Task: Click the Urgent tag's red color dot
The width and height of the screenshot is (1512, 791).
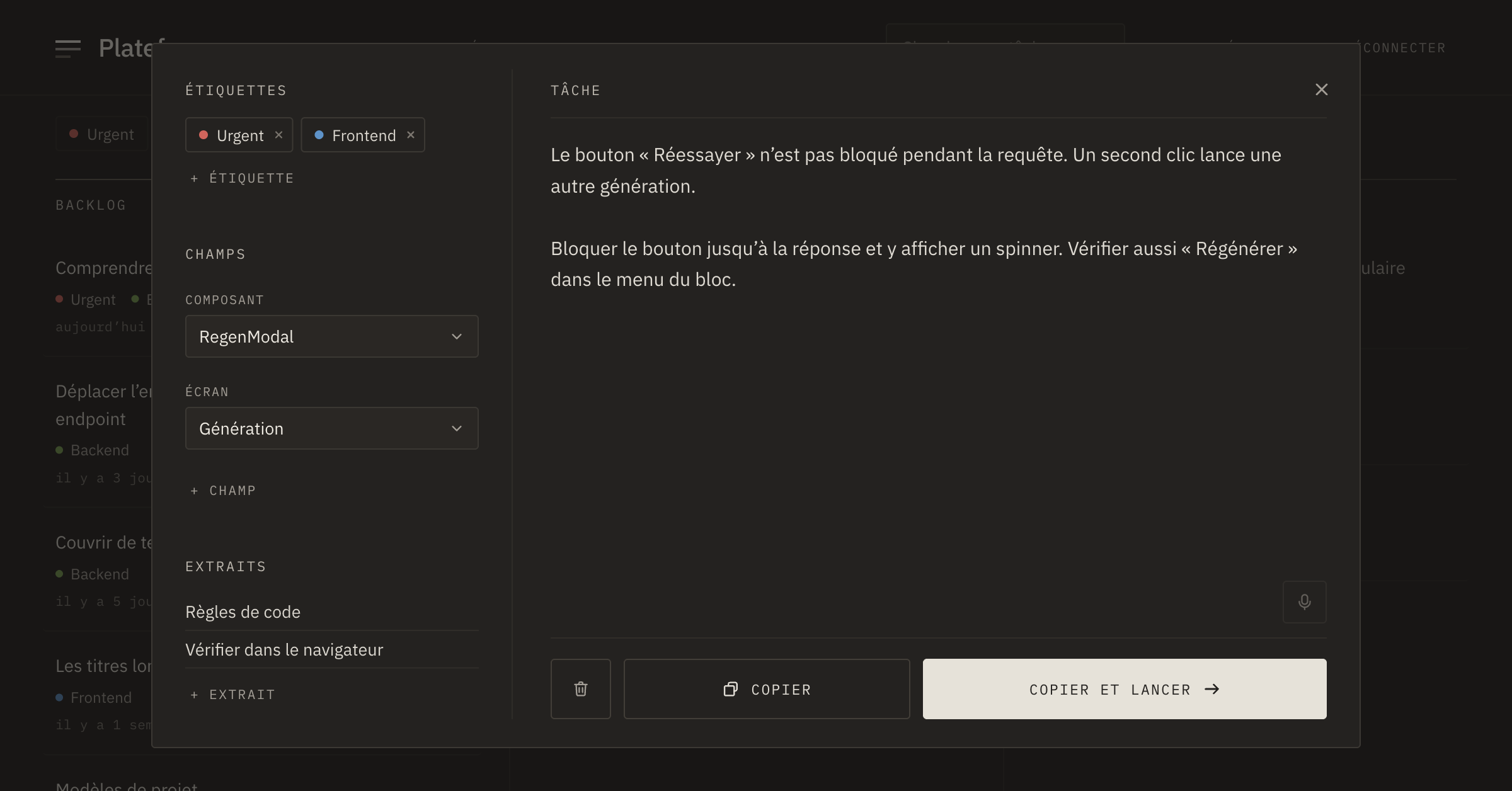Action: coord(203,135)
